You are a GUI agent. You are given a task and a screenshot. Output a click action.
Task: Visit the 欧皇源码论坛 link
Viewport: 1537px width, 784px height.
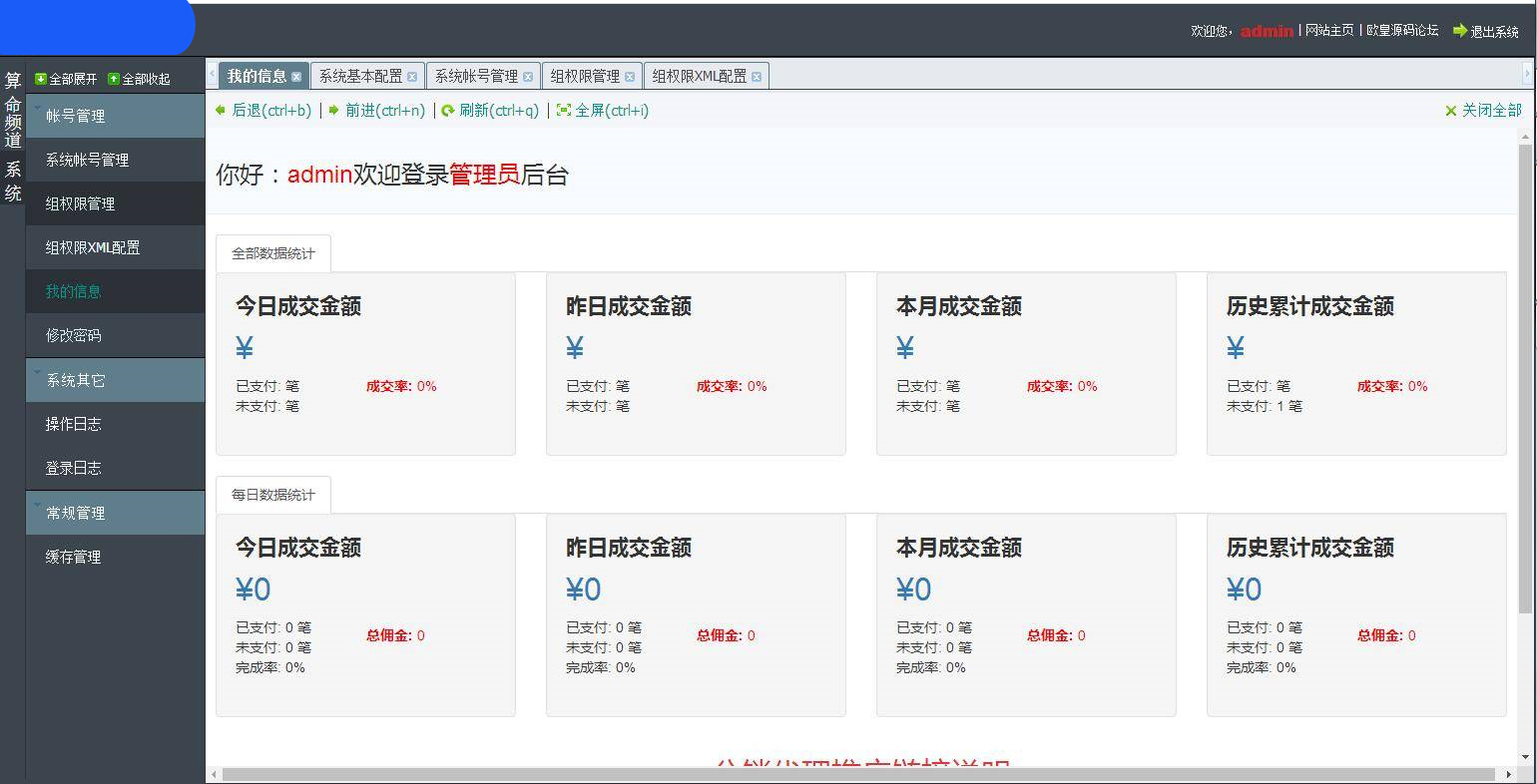(1405, 31)
